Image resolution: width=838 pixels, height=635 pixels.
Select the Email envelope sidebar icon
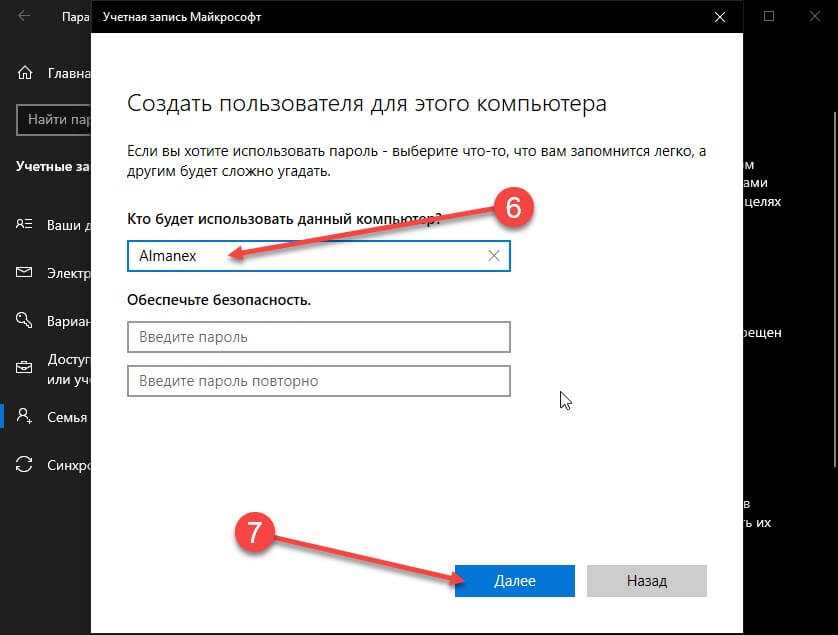[x=24, y=273]
